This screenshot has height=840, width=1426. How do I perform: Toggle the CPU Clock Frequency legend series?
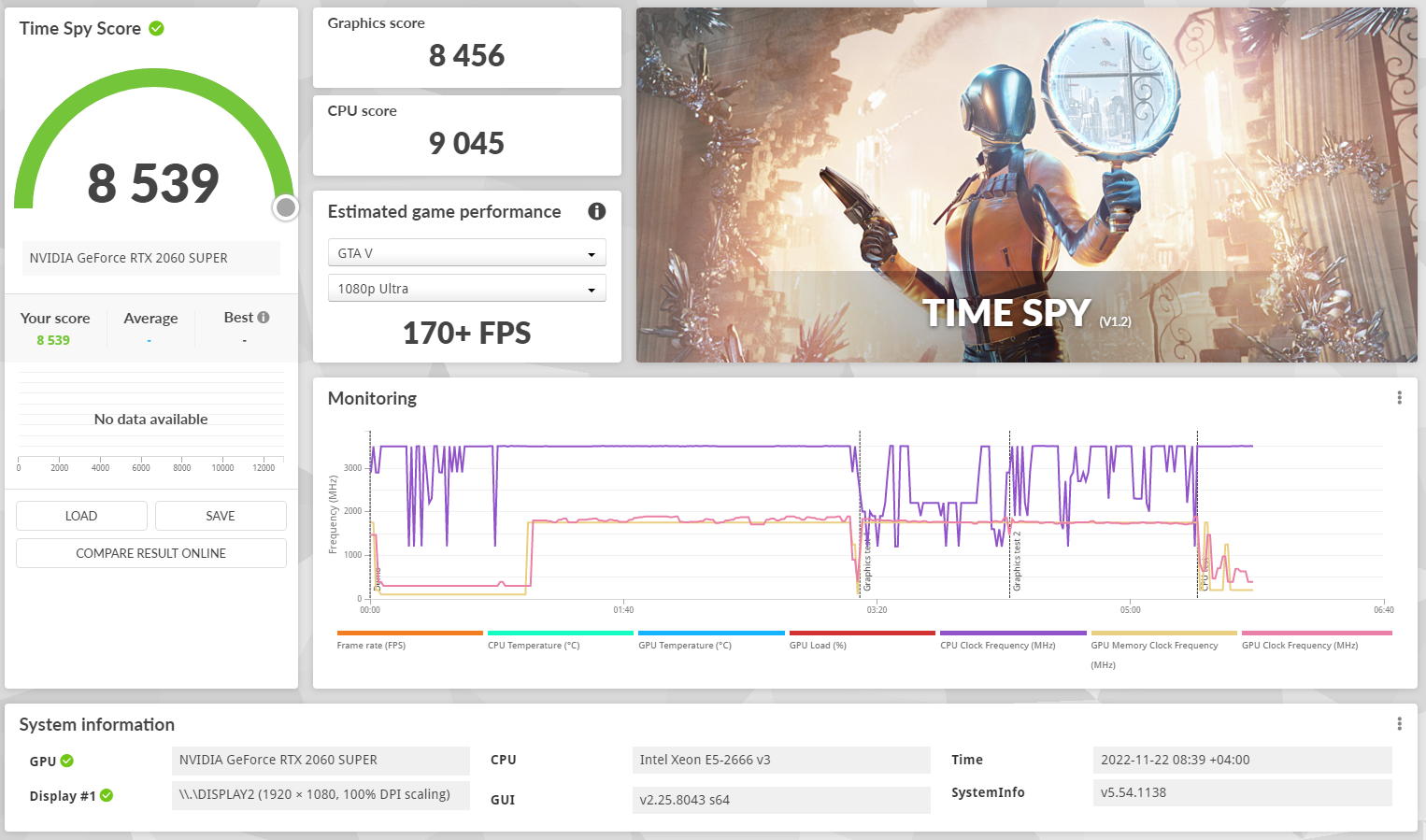(x=1013, y=640)
